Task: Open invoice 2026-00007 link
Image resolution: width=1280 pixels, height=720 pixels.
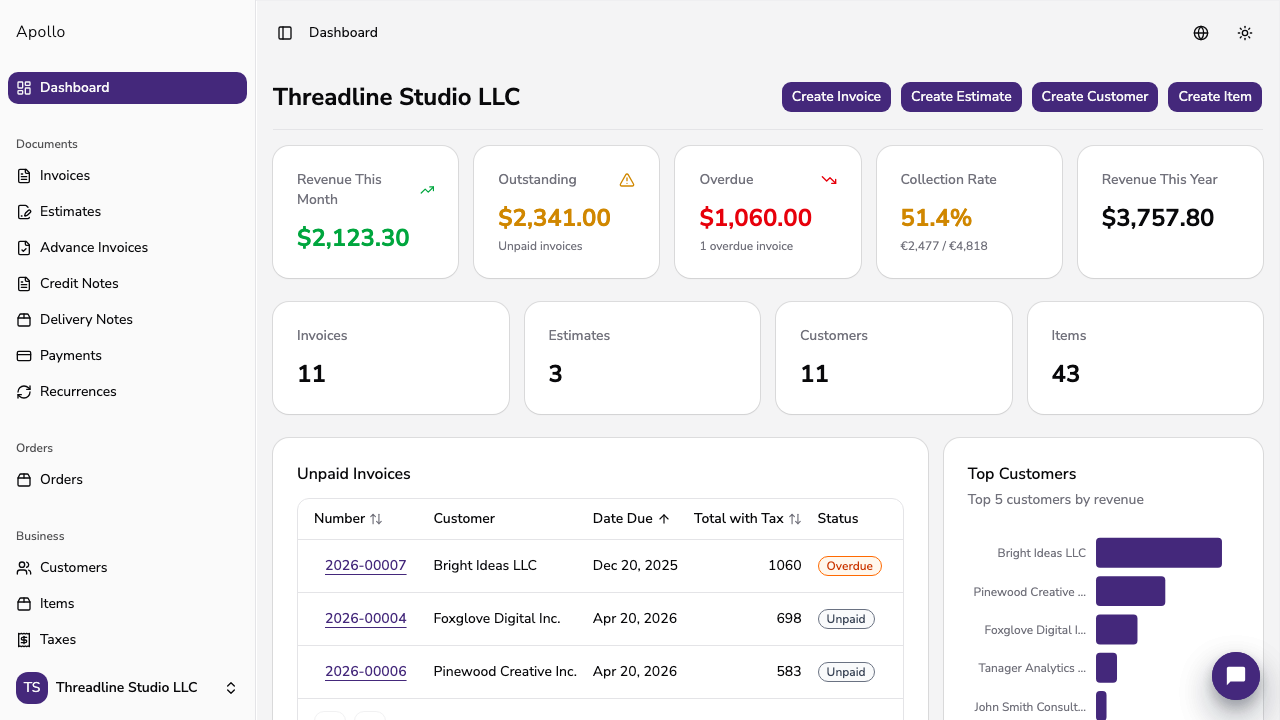Action: (365, 566)
